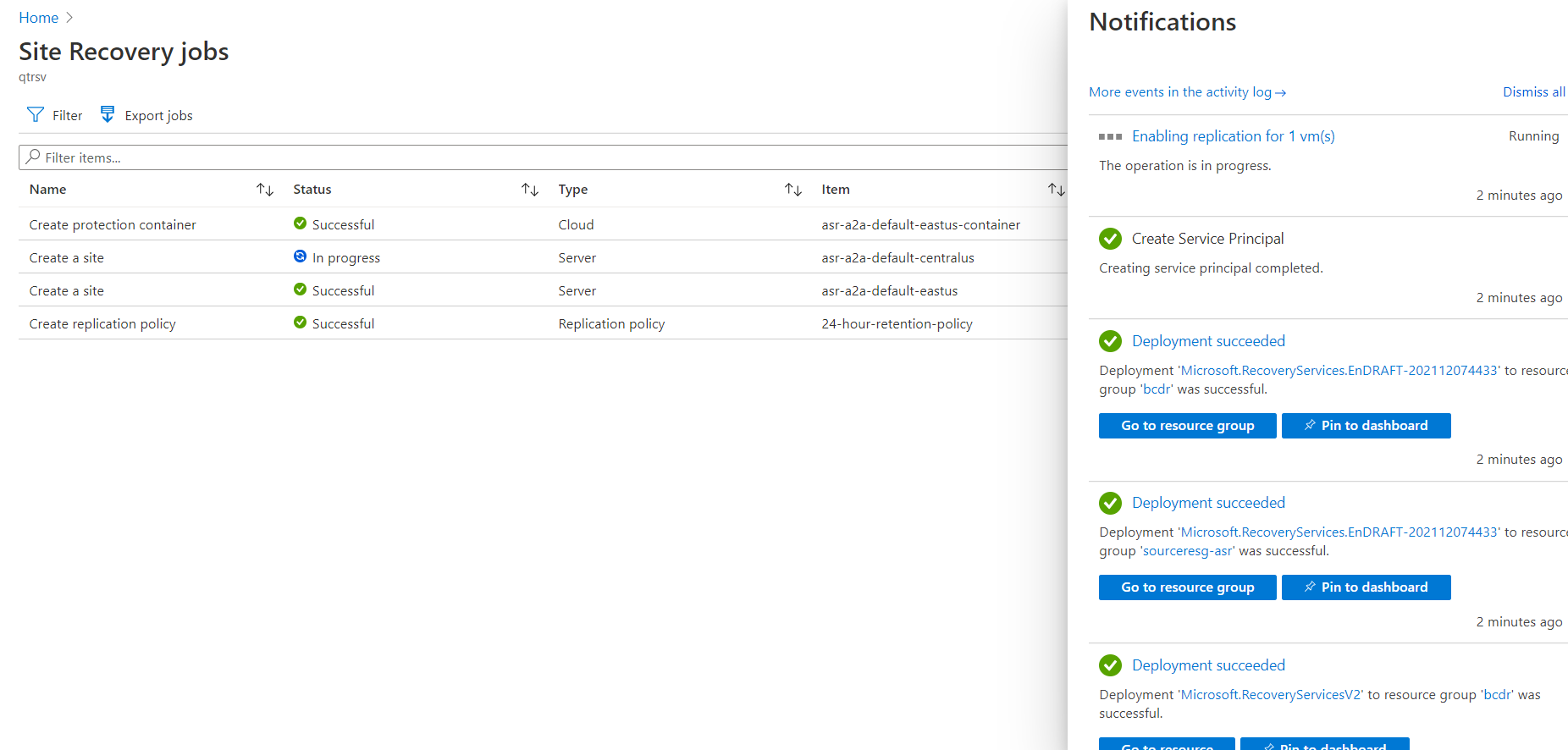
Task: Click the In progress status icon
Action: pyautogui.click(x=300, y=256)
